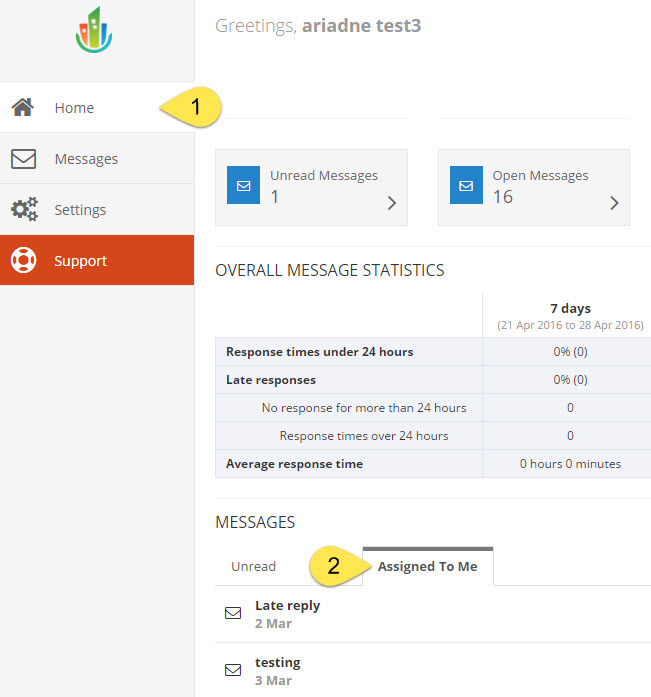Click the blue Open Messages envelope icon

point(466,186)
